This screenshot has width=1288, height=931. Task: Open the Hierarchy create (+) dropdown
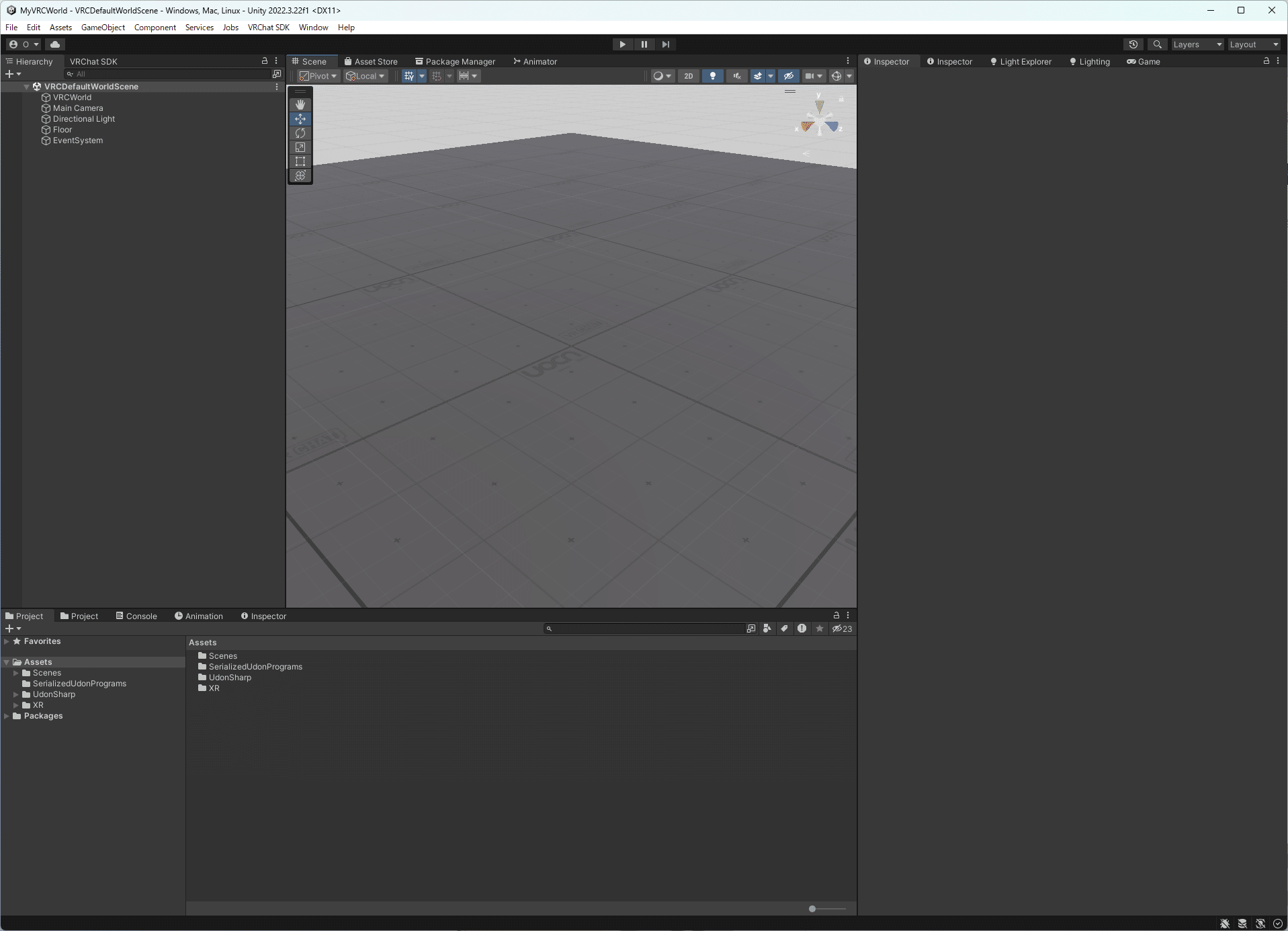[x=13, y=74]
